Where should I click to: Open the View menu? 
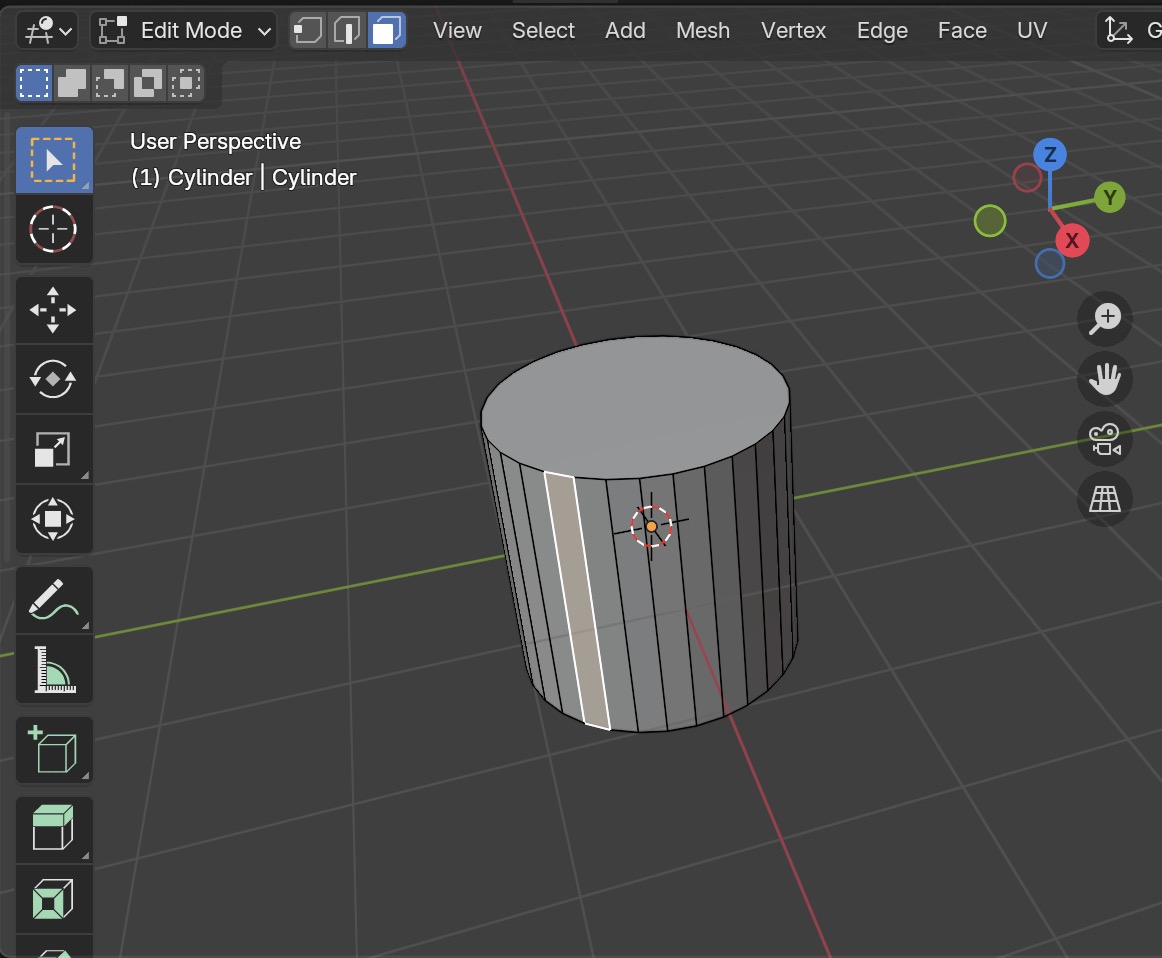pos(457,30)
